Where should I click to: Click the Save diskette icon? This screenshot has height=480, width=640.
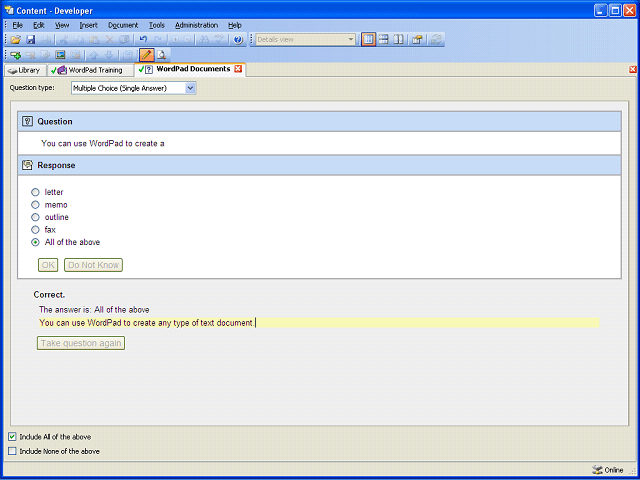[x=31, y=40]
